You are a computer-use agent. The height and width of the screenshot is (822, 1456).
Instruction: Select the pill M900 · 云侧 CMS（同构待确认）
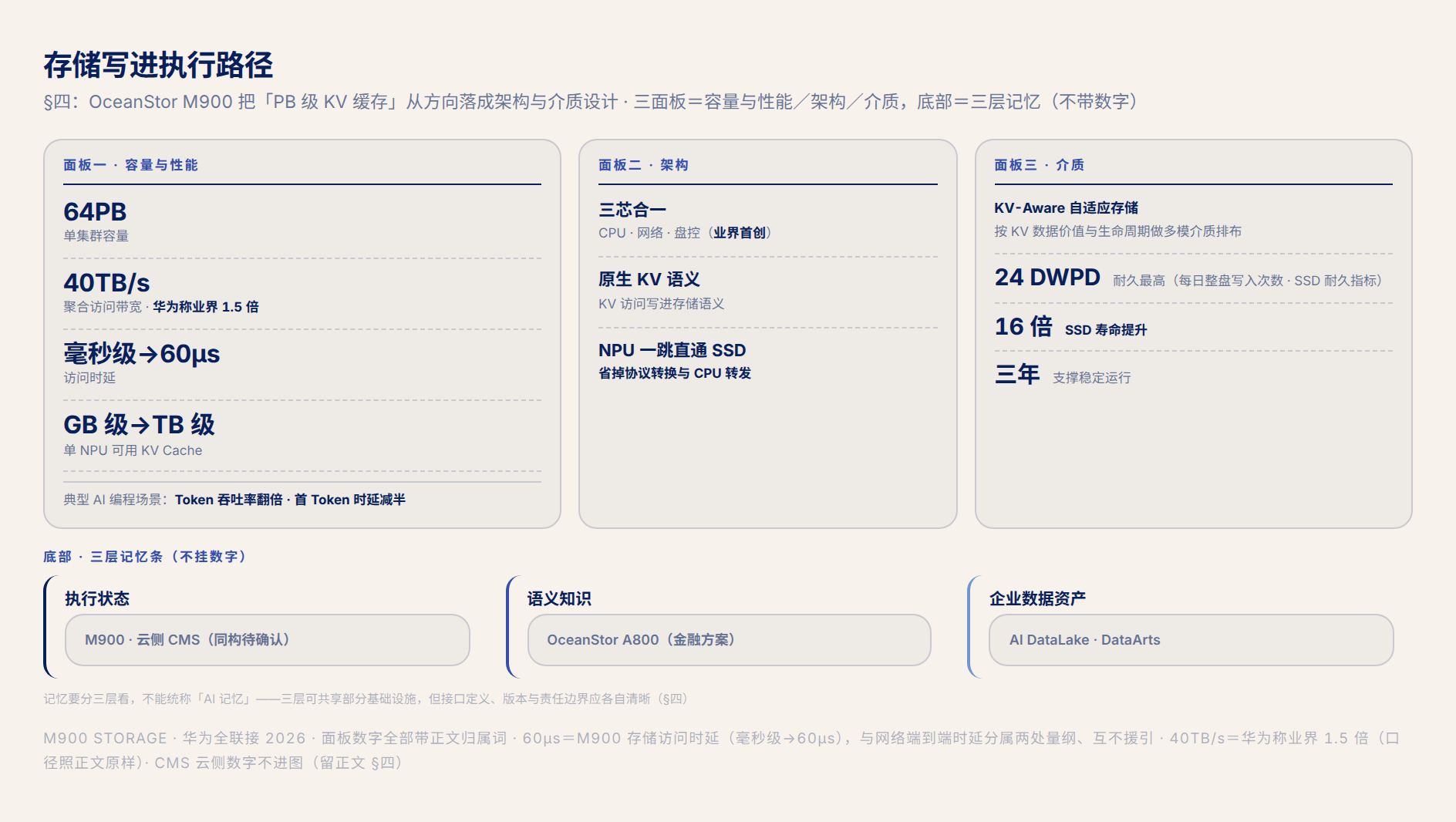click(267, 640)
